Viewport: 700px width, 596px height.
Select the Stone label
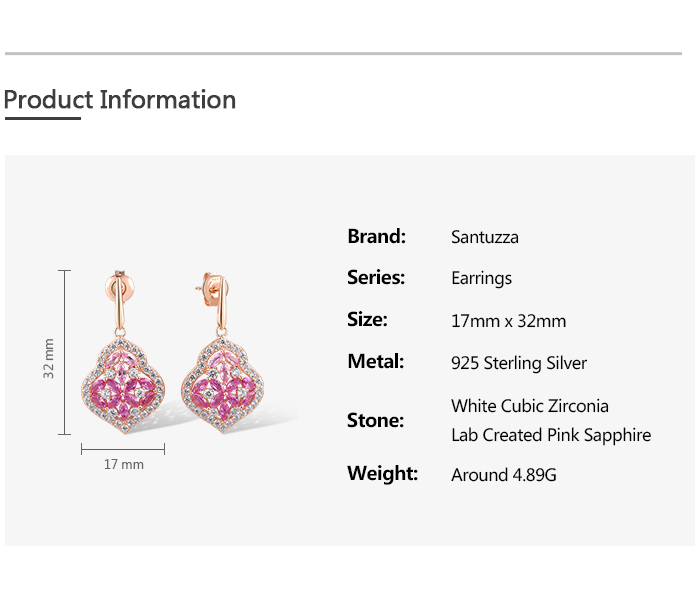[x=375, y=420]
